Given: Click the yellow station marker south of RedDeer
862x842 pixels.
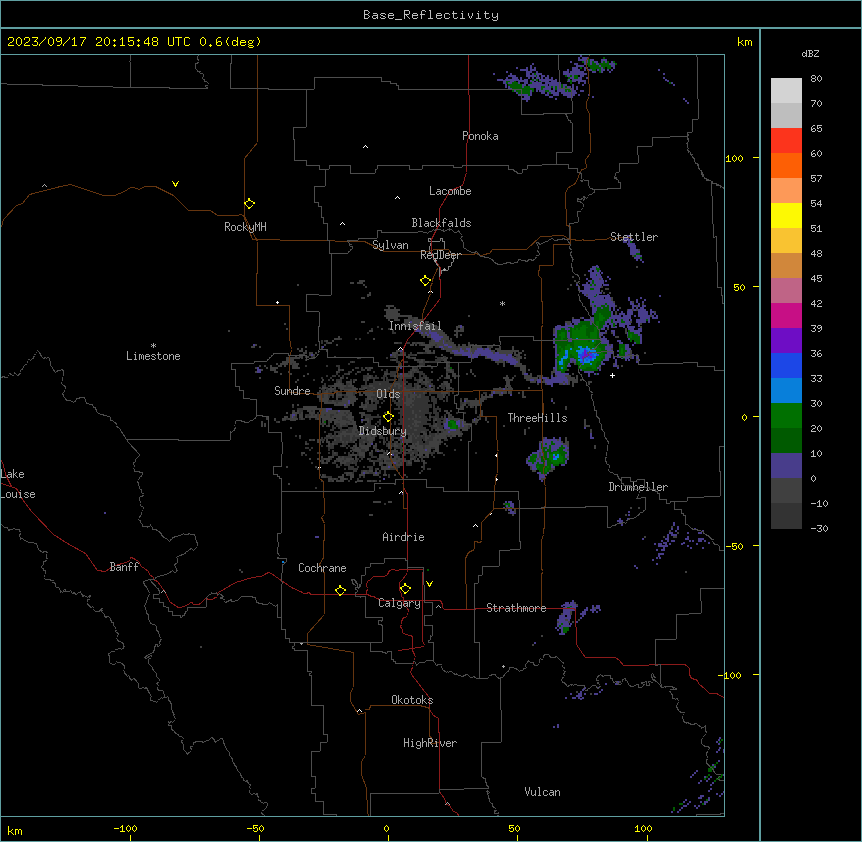Looking at the screenshot, I should coord(425,281).
